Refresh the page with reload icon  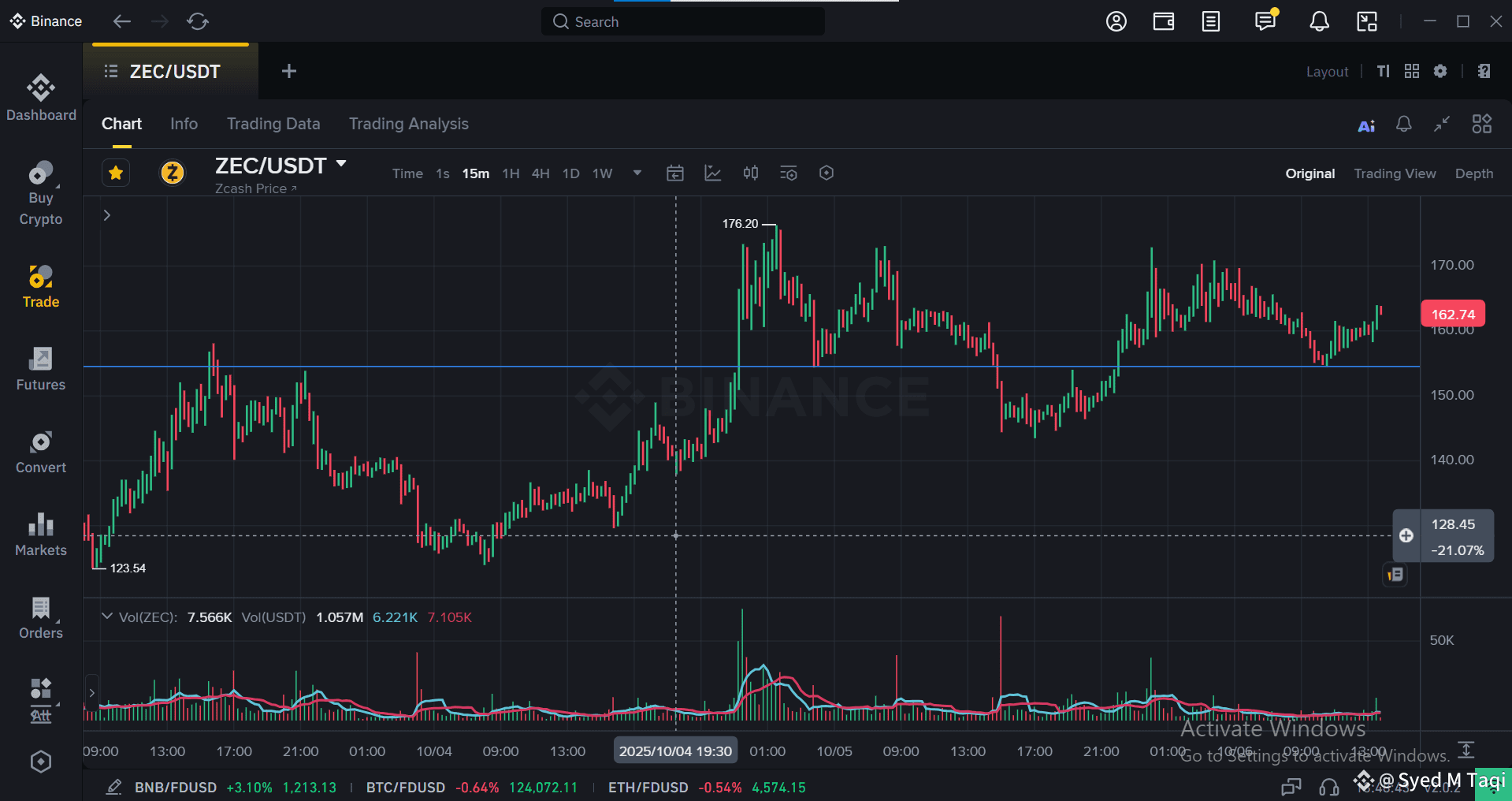[198, 21]
